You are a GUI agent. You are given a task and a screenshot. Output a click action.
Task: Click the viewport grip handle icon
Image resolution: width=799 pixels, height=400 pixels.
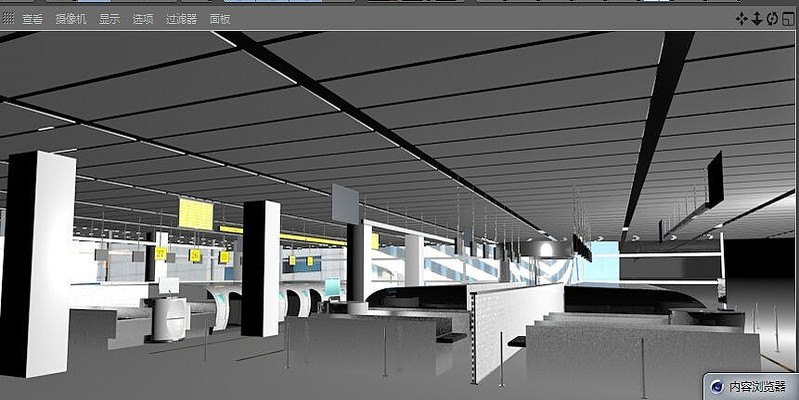click(x=9, y=19)
